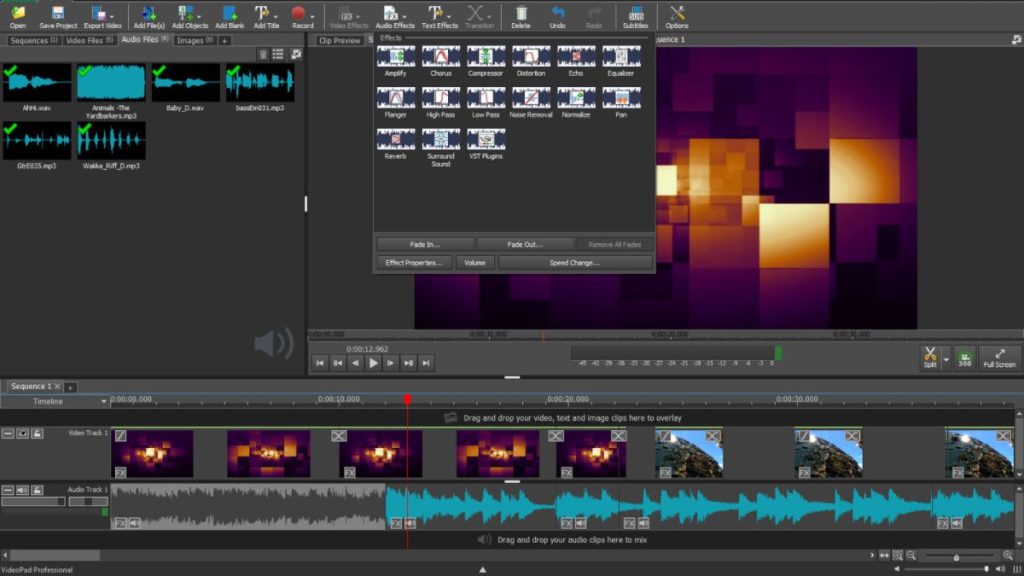Click the Record button
Screen dimensions: 1024x576
point(298,15)
